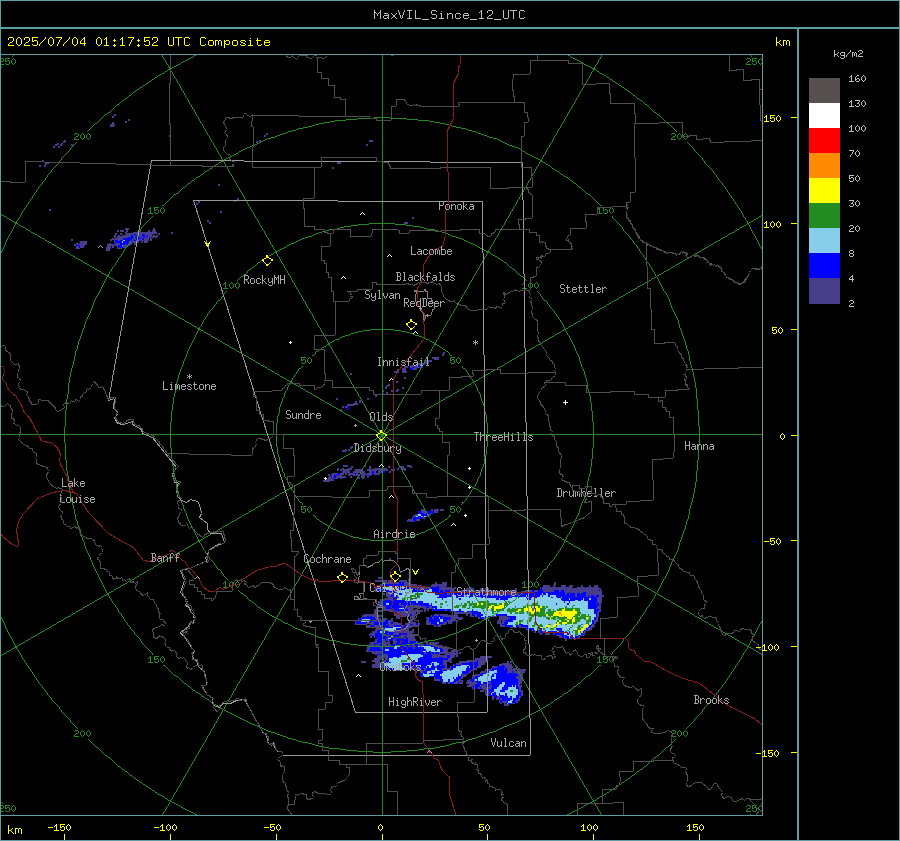Click the MaxVIL_Since_12_UTC title text
This screenshot has height=841, width=900.
[x=449, y=15]
